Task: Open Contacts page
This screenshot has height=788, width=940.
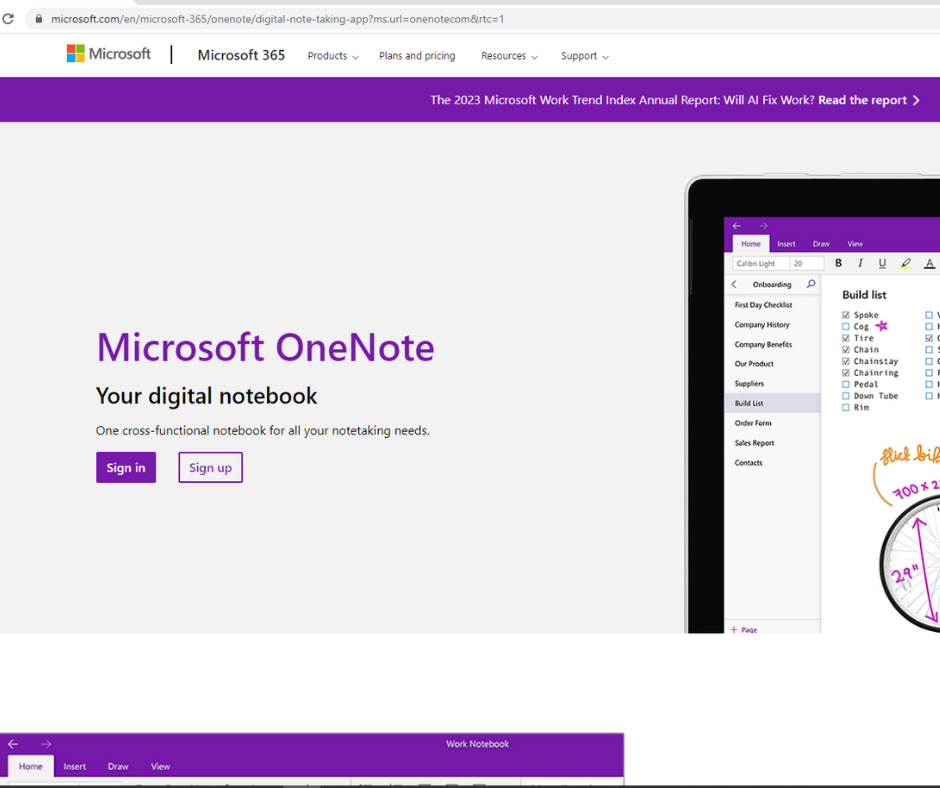Action: click(748, 462)
